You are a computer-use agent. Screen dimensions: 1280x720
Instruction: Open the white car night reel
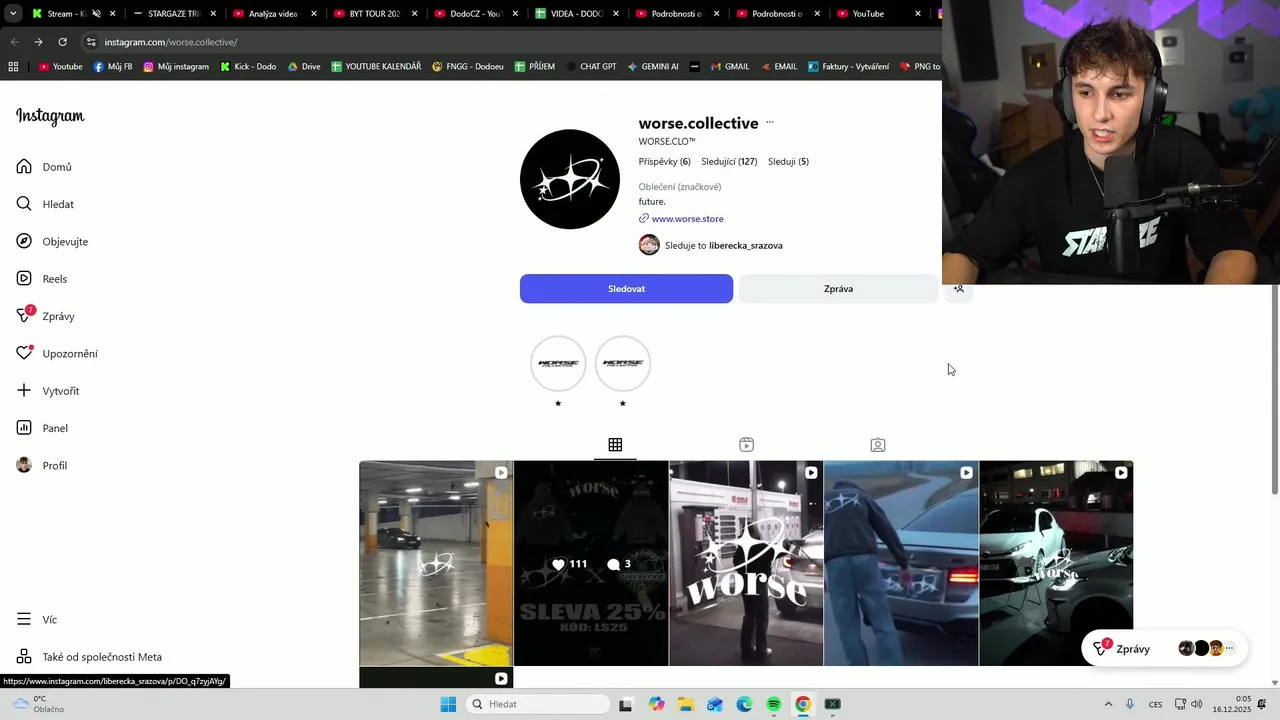(1056, 563)
